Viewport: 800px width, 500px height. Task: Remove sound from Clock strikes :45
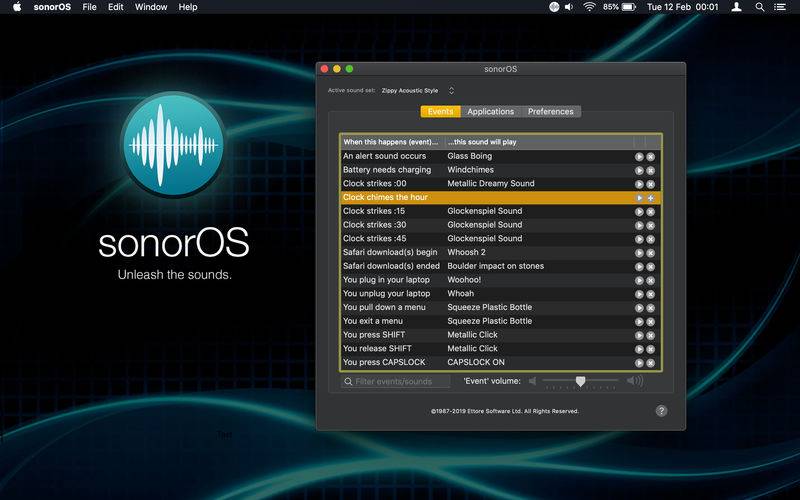click(651, 239)
